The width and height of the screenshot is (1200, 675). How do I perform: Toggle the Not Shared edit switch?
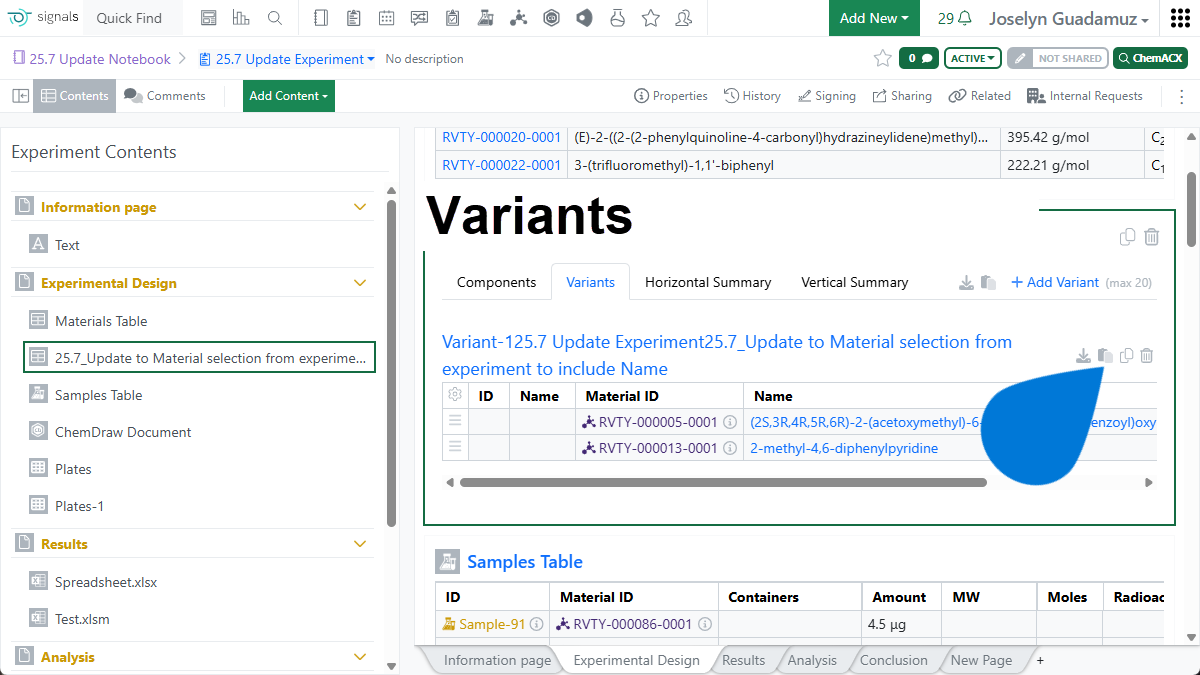tap(1057, 58)
